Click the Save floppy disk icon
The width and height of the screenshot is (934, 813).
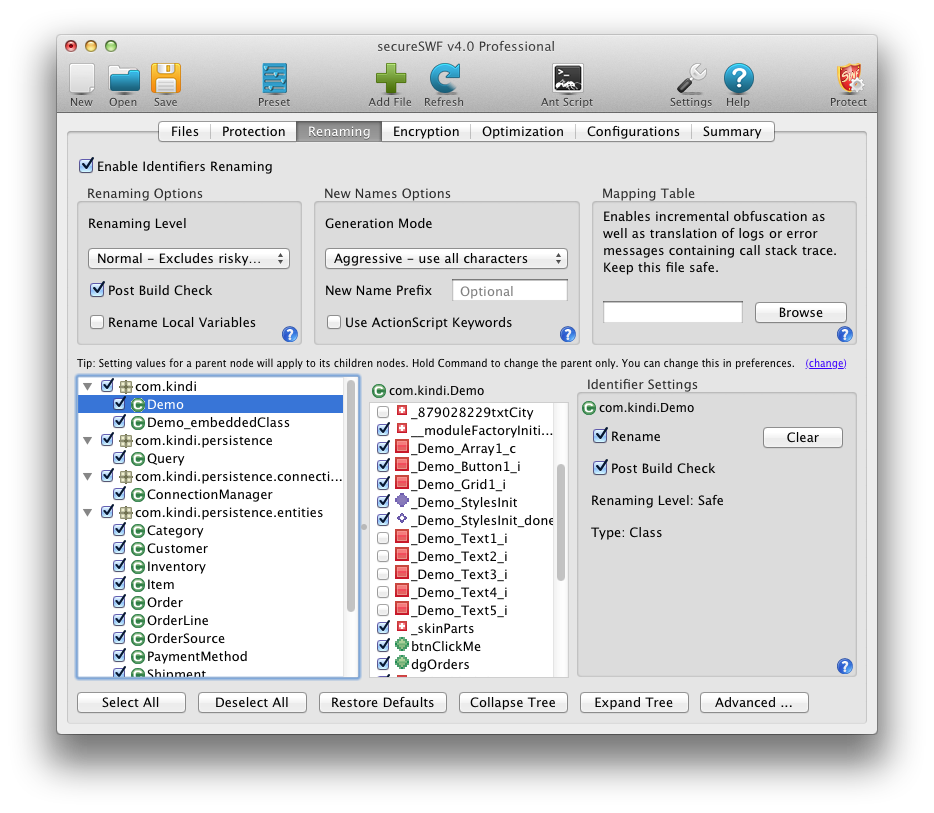(x=165, y=80)
